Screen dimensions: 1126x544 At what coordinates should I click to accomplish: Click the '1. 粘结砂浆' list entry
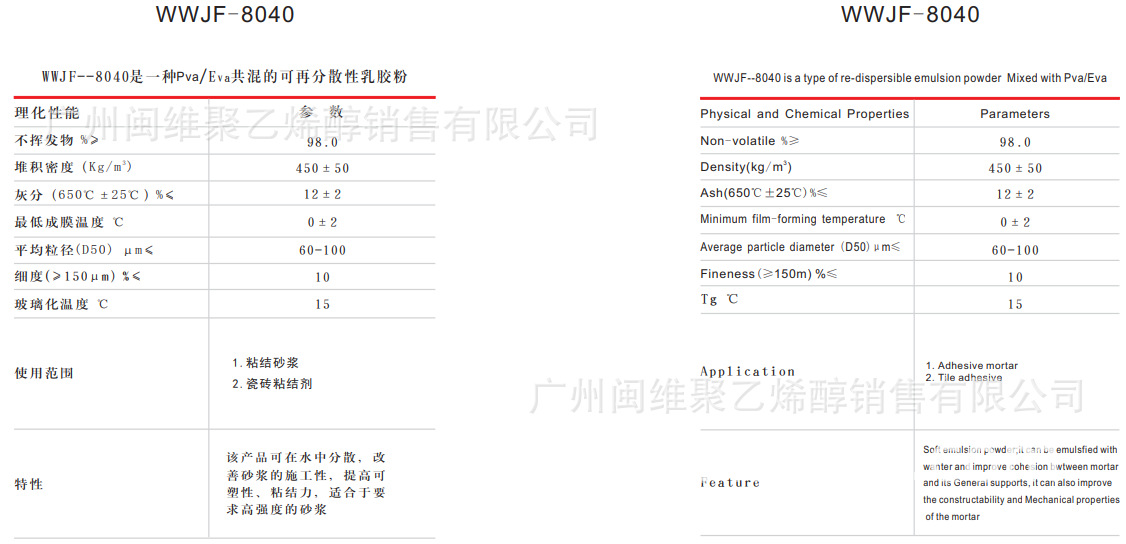coord(265,363)
